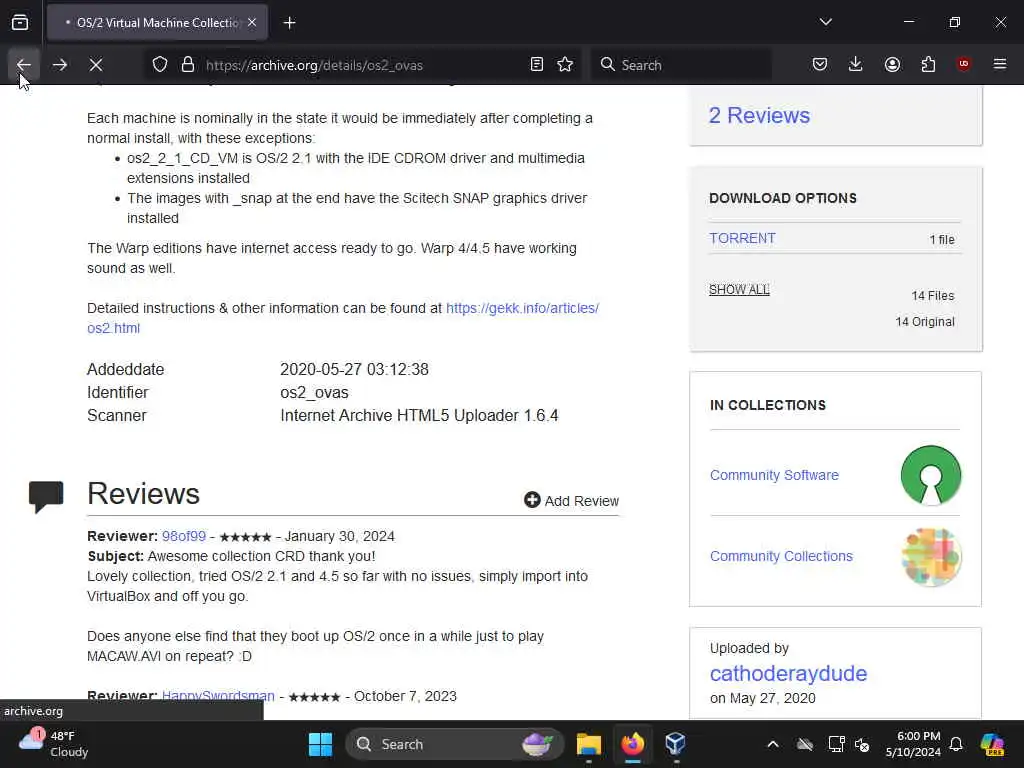Click the Add Review button
This screenshot has width=1024, height=768.
click(571, 500)
